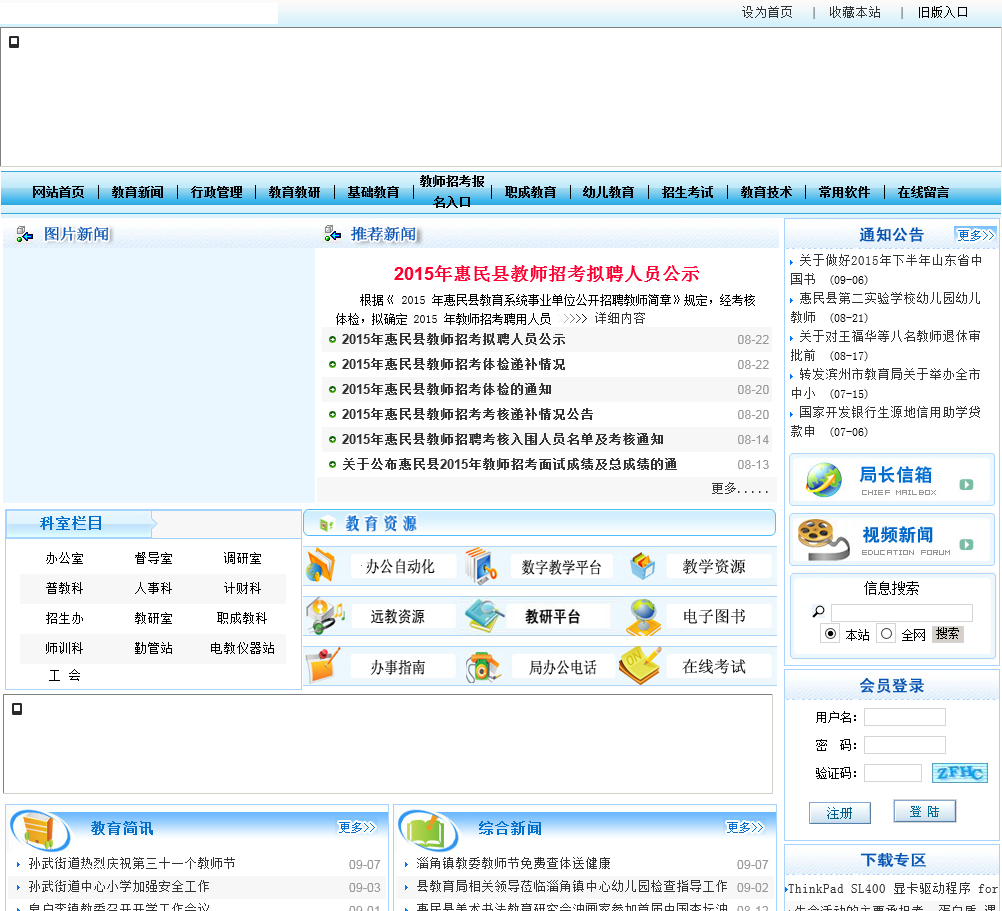Click 收藏本站 link at top
Image resolution: width=1002 pixels, height=911 pixels.
point(854,12)
